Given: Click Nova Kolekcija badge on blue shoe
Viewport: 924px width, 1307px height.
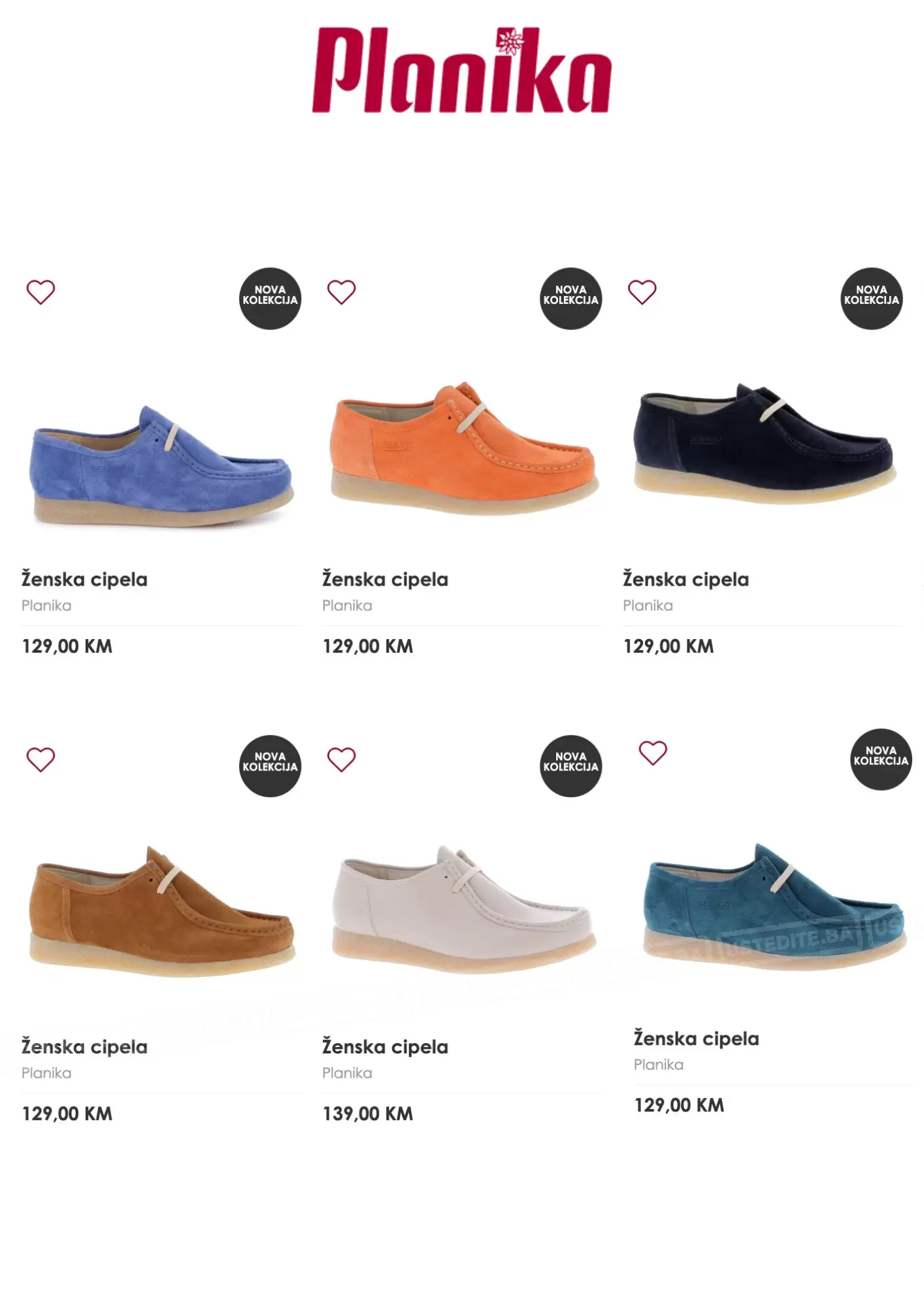Looking at the screenshot, I should (270, 298).
